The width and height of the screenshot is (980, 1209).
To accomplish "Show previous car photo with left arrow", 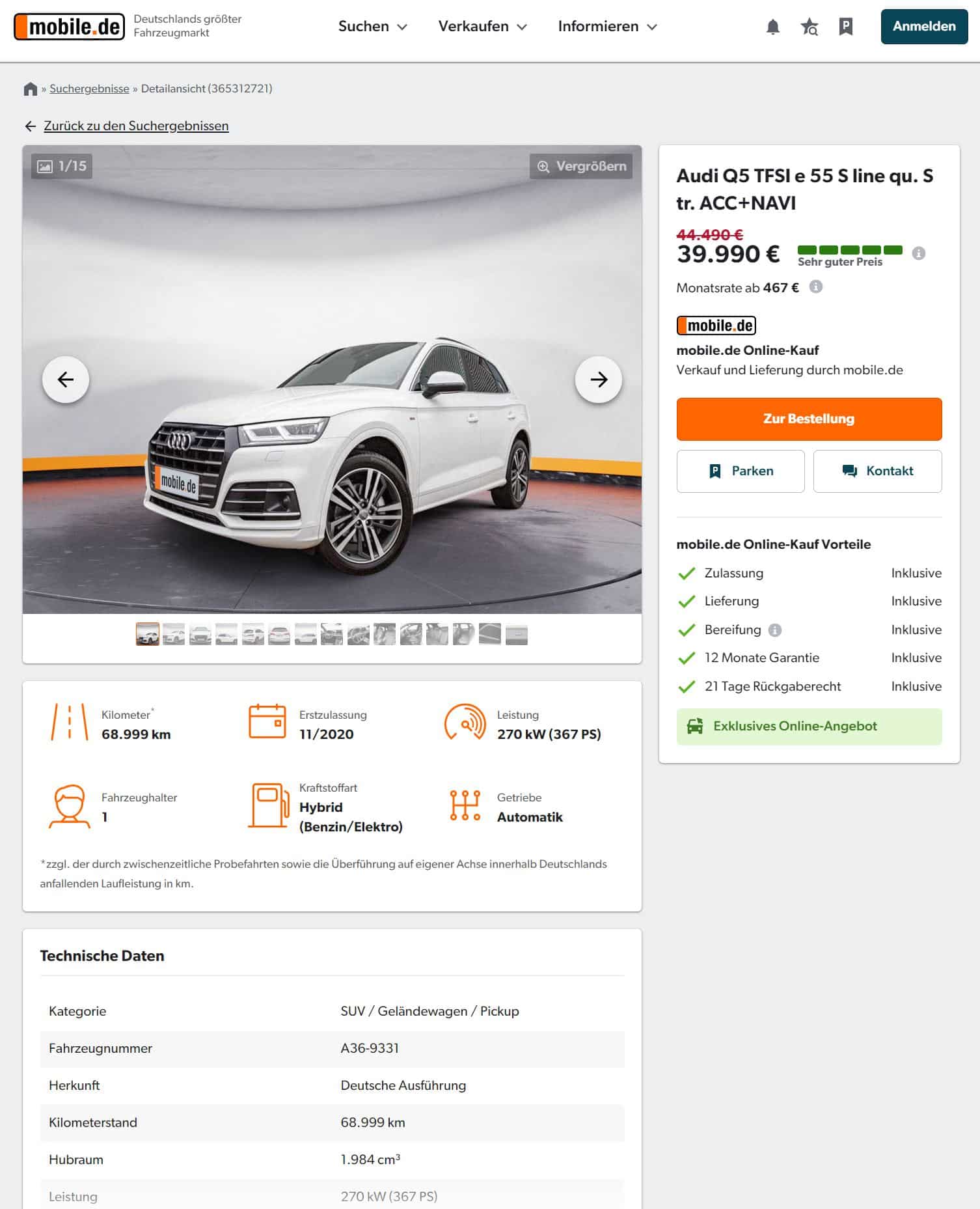I will (66, 380).
